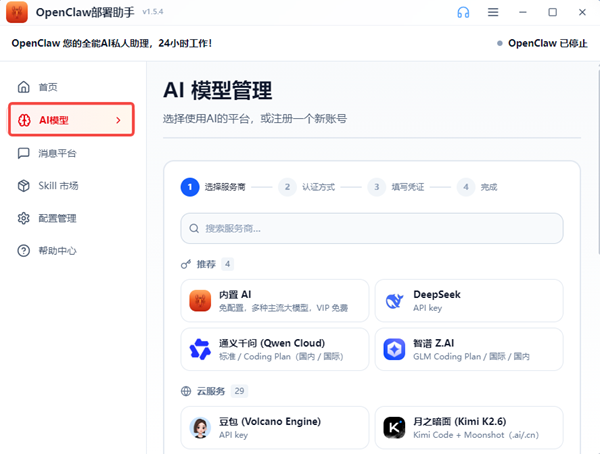Click the AI模型 brain icon

(24, 120)
